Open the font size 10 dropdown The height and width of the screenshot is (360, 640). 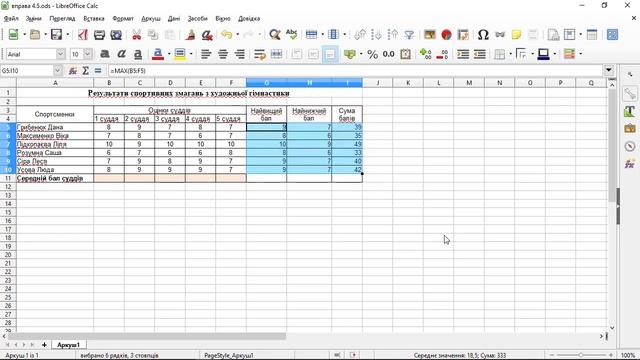coord(88,54)
